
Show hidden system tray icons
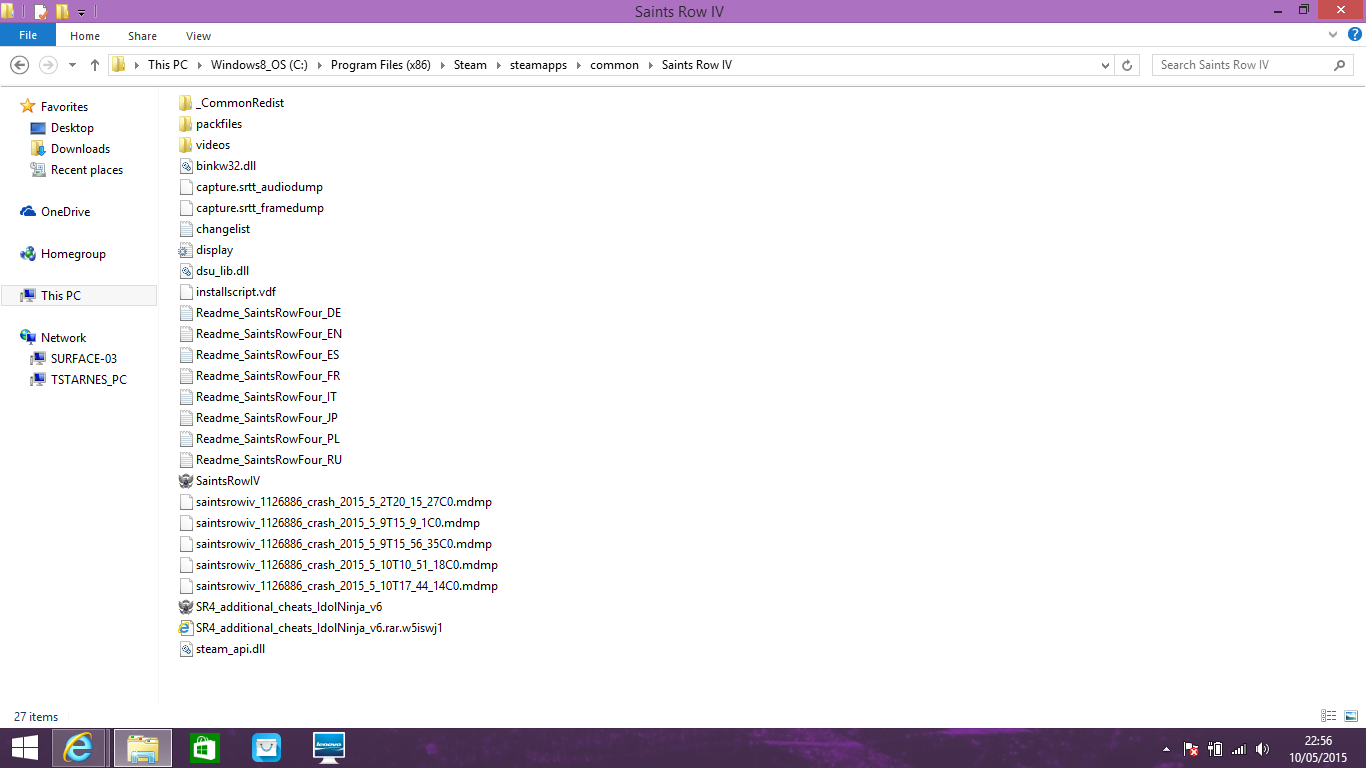click(x=1166, y=749)
